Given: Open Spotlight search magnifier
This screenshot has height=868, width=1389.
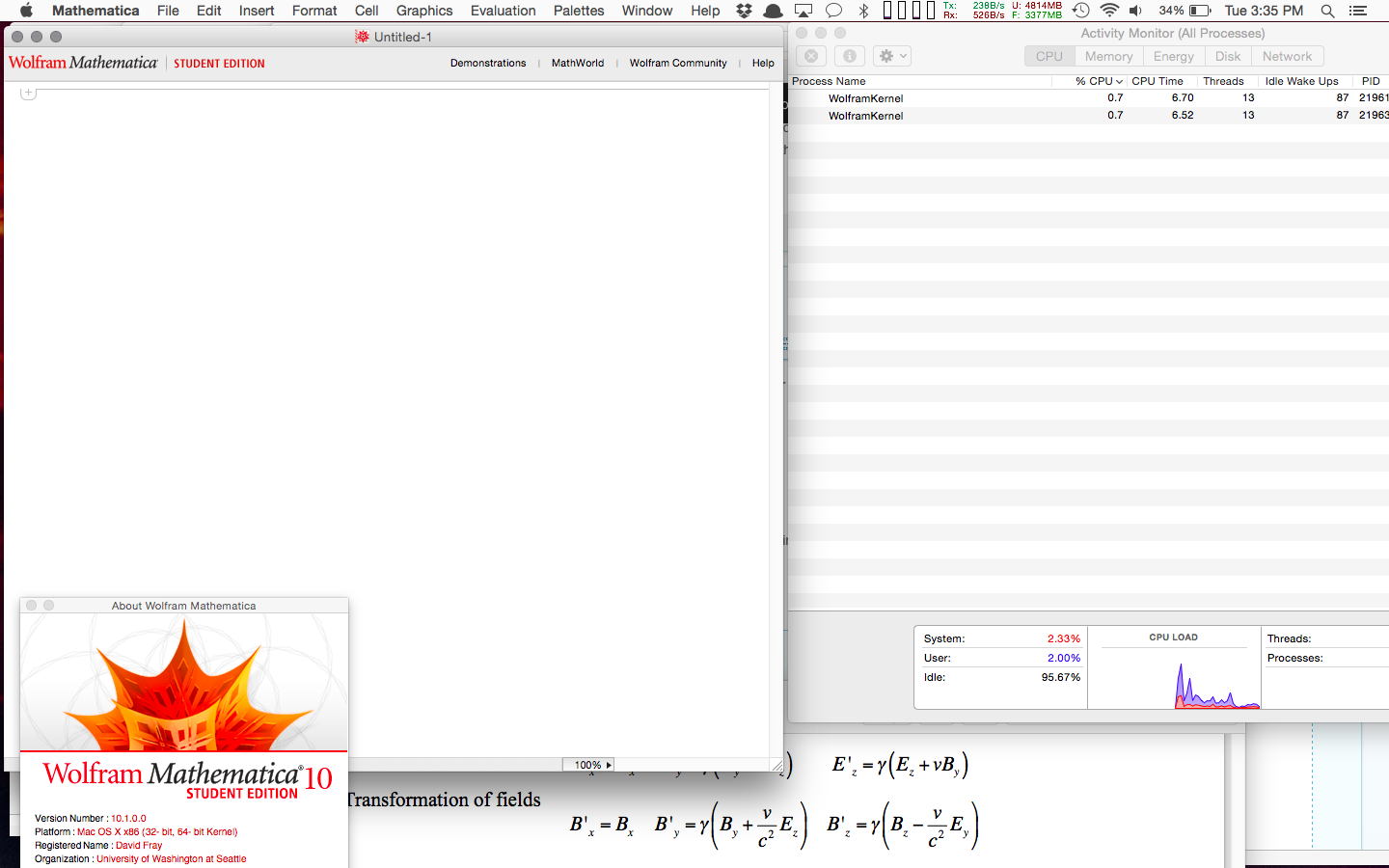Looking at the screenshot, I should coord(1328,11).
